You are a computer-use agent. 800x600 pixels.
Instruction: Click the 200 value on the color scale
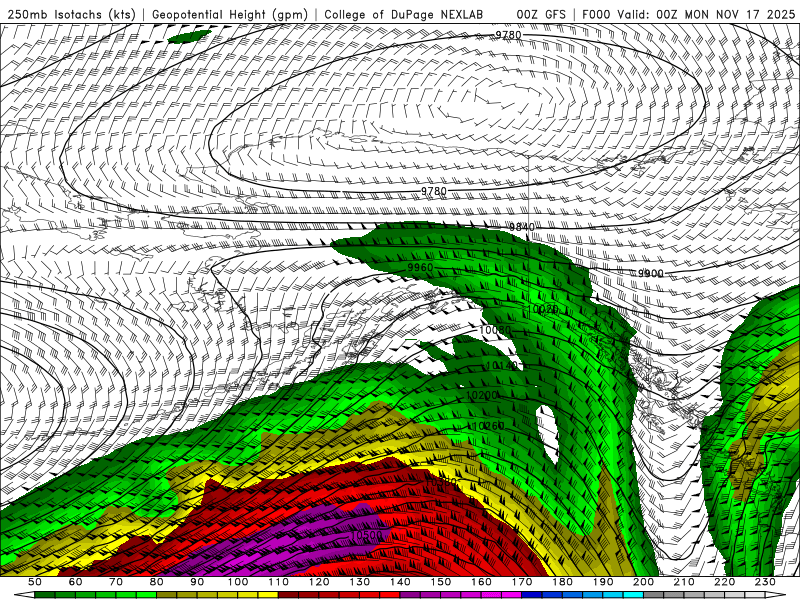(643, 582)
